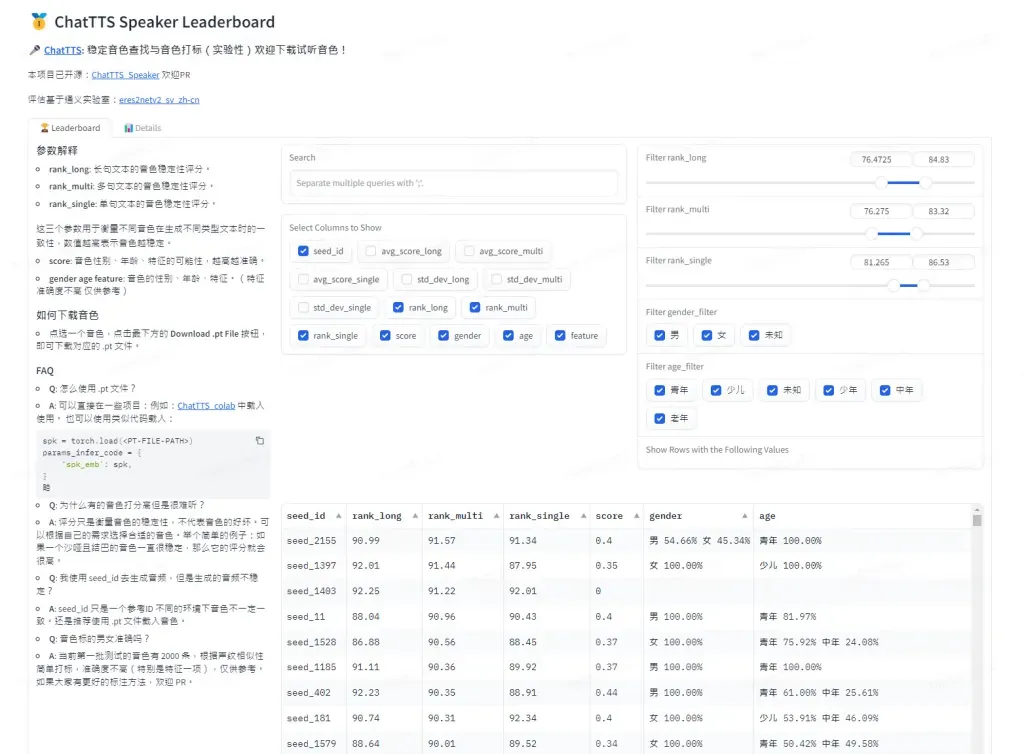Image resolution: width=1024 pixels, height=754 pixels.
Task: Uncheck the rank_long column checkbox
Action: tap(398, 307)
